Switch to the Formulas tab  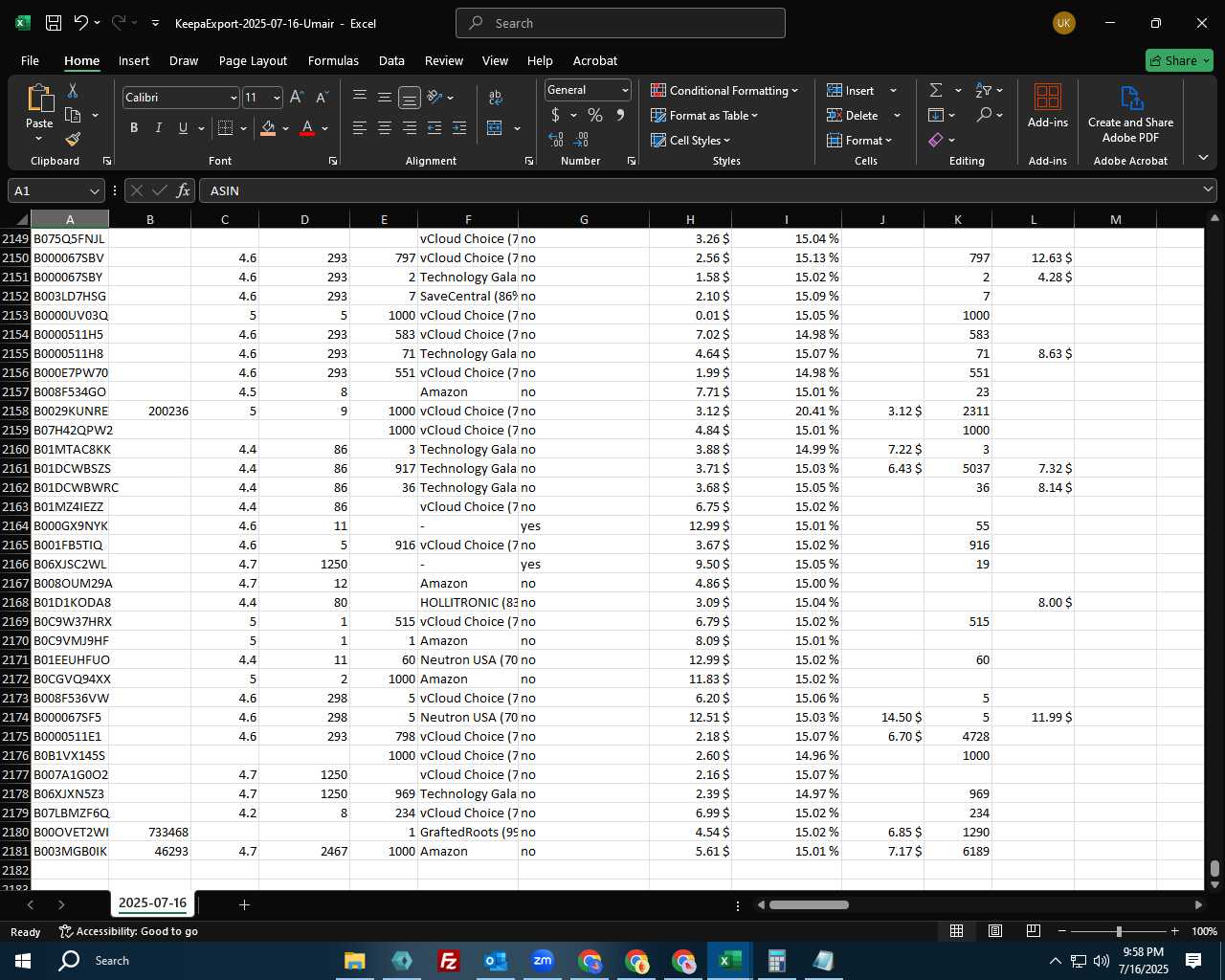point(333,60)
